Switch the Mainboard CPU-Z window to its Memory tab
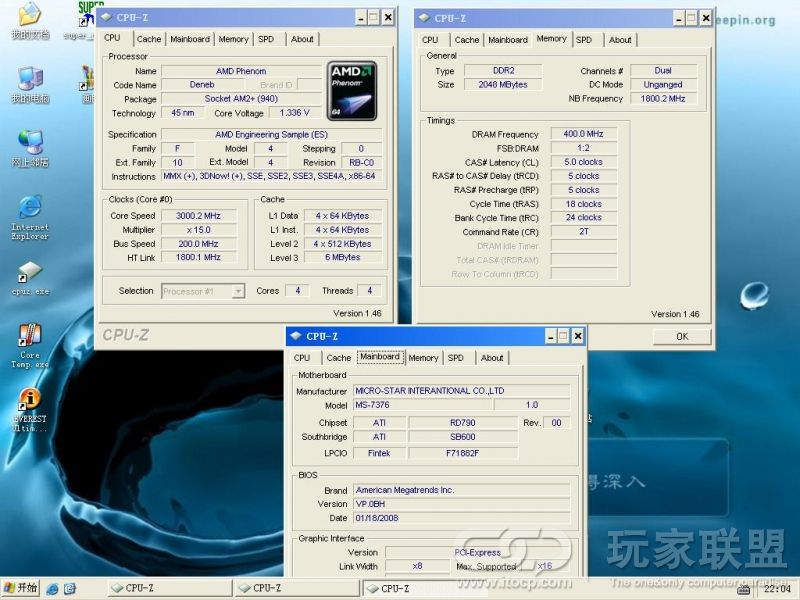Viewport: 800px width, 600px height. point(423,358)
